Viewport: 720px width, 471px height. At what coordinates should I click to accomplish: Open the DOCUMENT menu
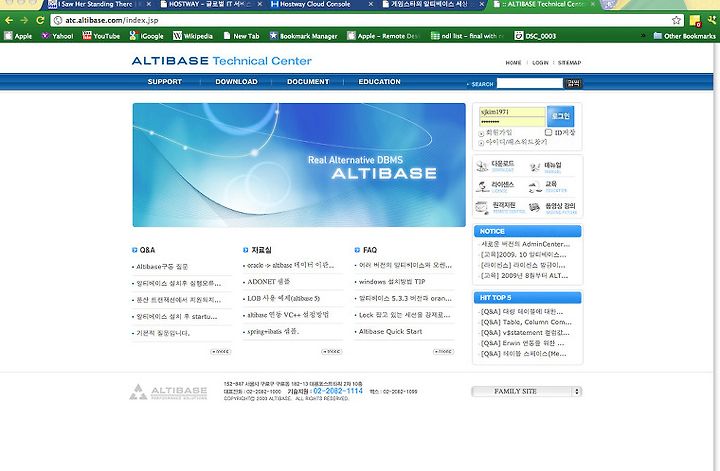point(308,82)
